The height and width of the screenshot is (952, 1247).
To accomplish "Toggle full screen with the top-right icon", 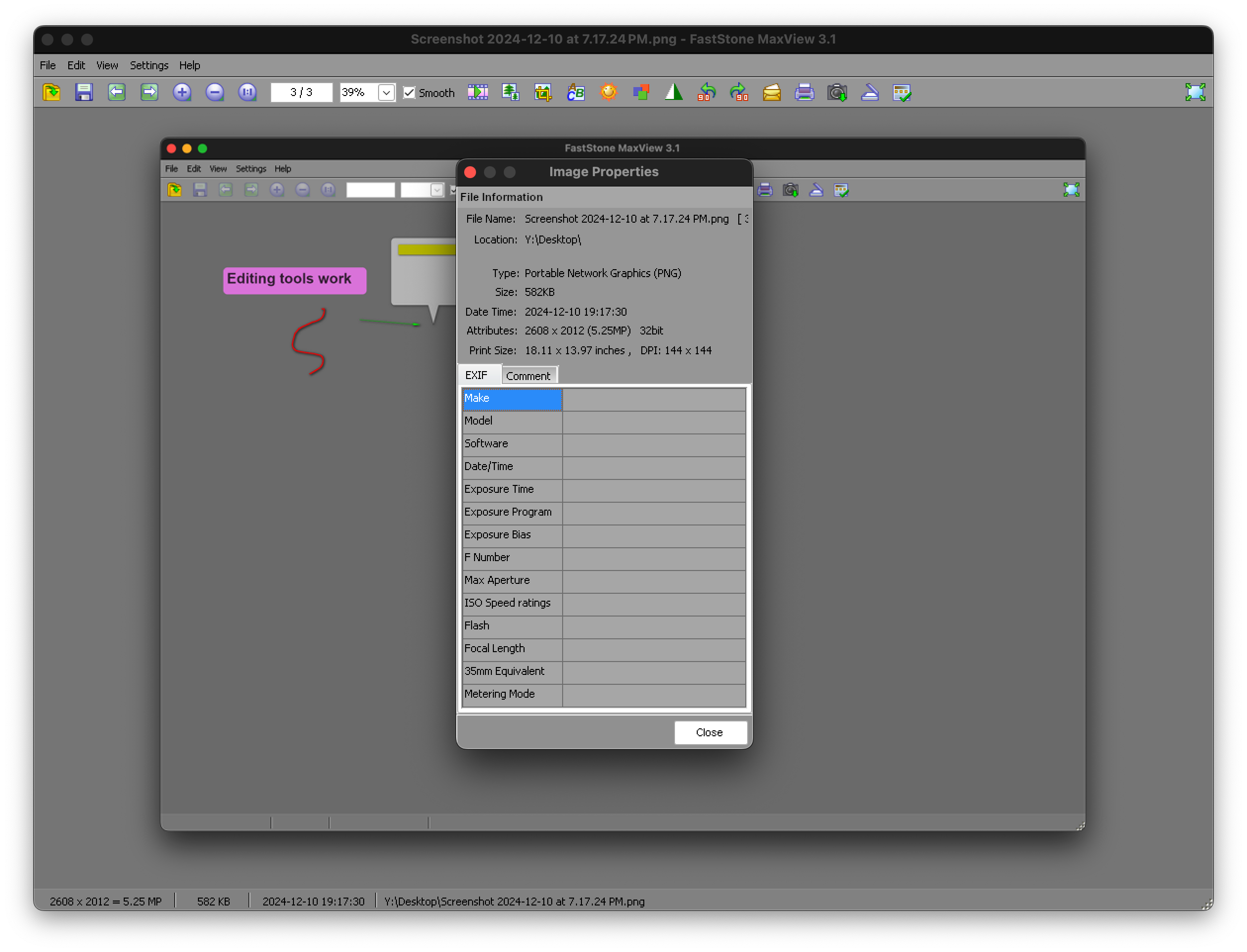I will (1195, 92).
